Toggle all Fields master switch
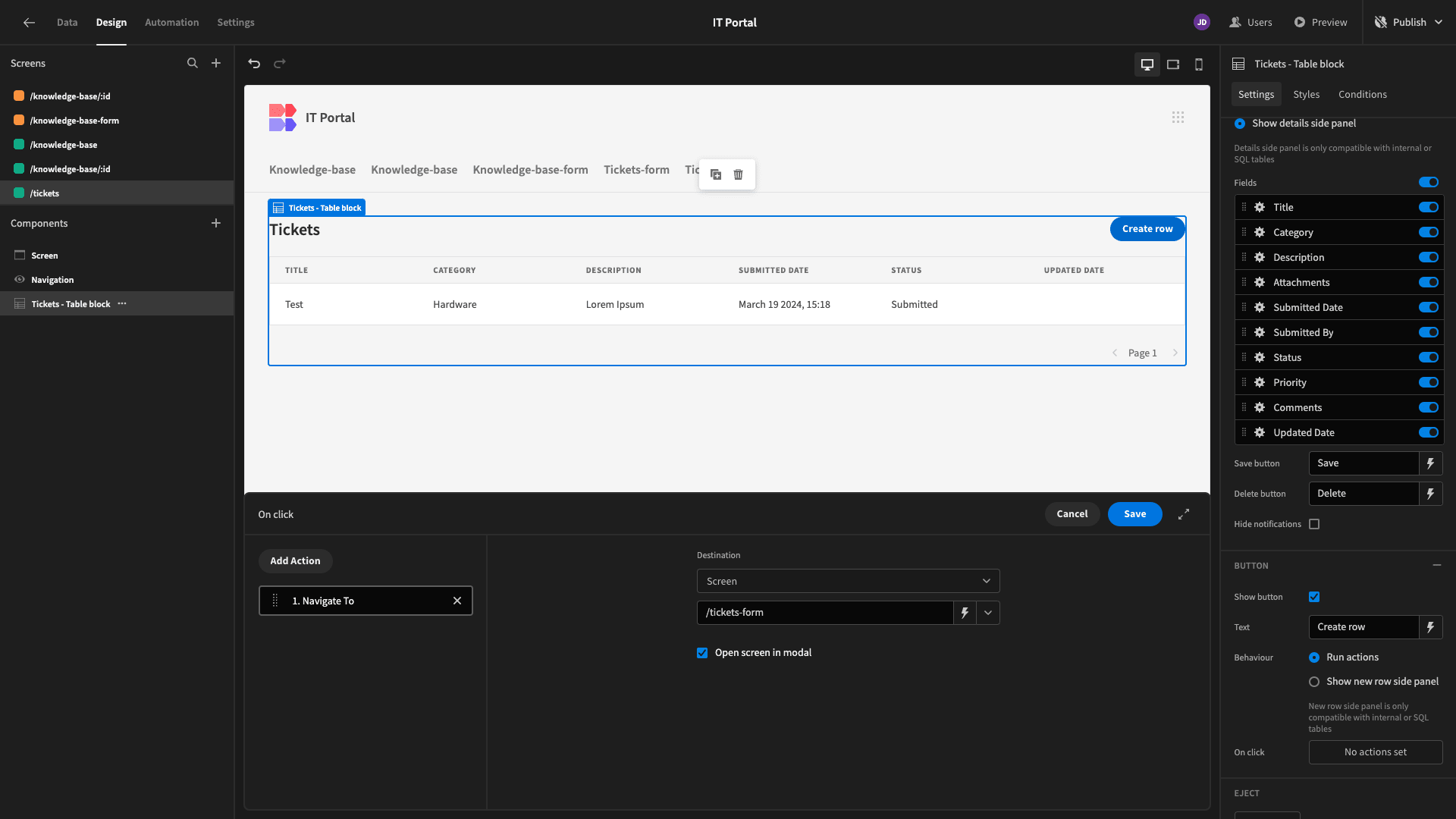 tap(1429, 183)
